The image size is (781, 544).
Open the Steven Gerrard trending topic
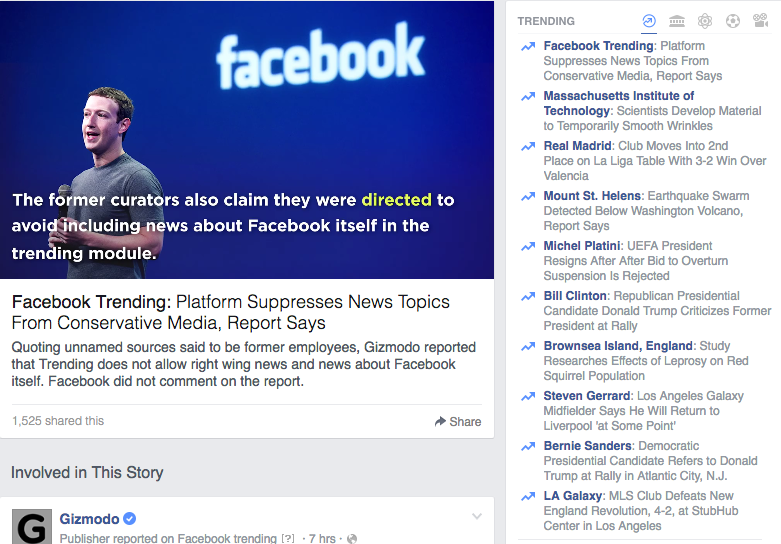coord(587,396)
